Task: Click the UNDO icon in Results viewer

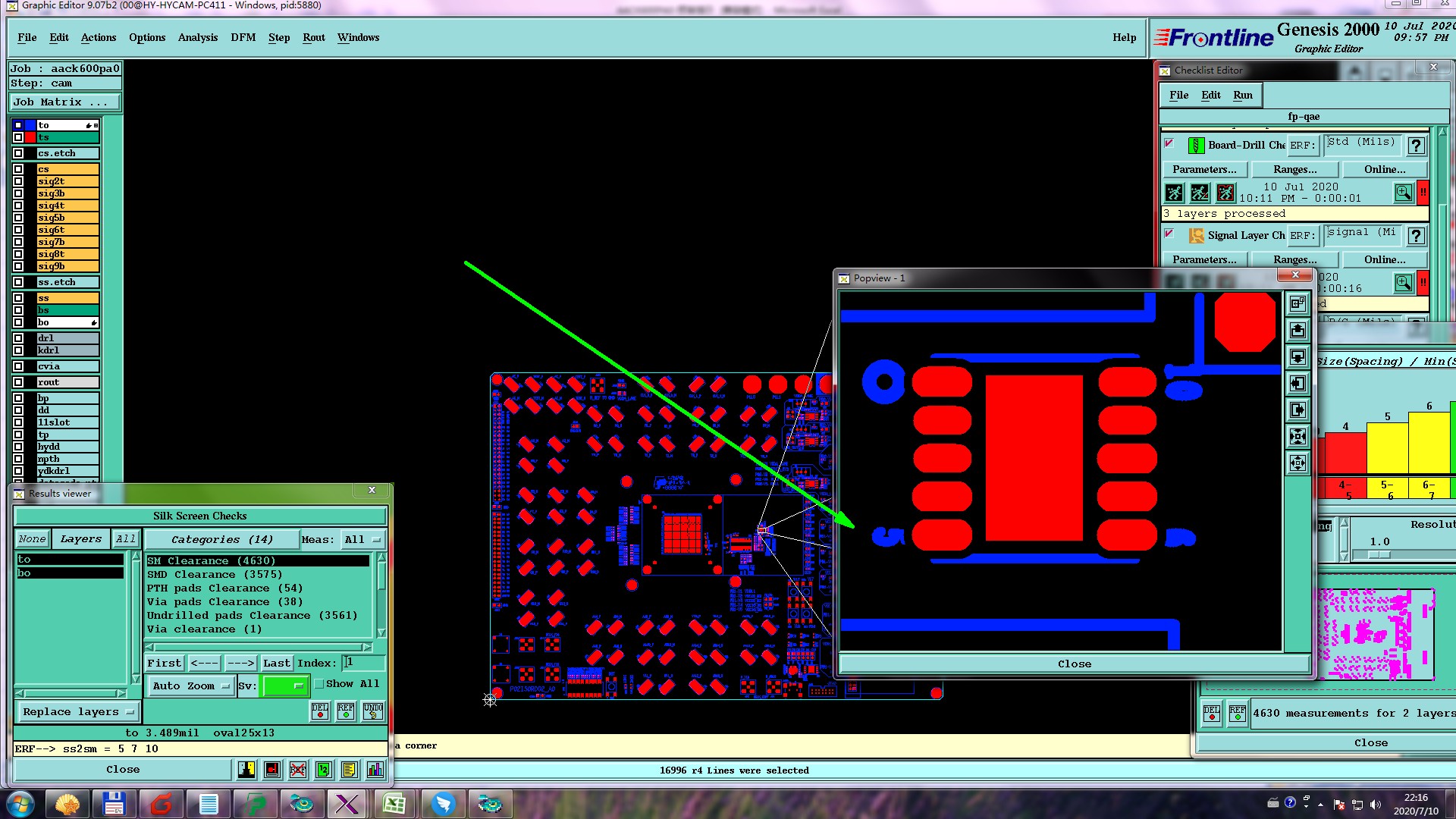Action: (373, 711)
